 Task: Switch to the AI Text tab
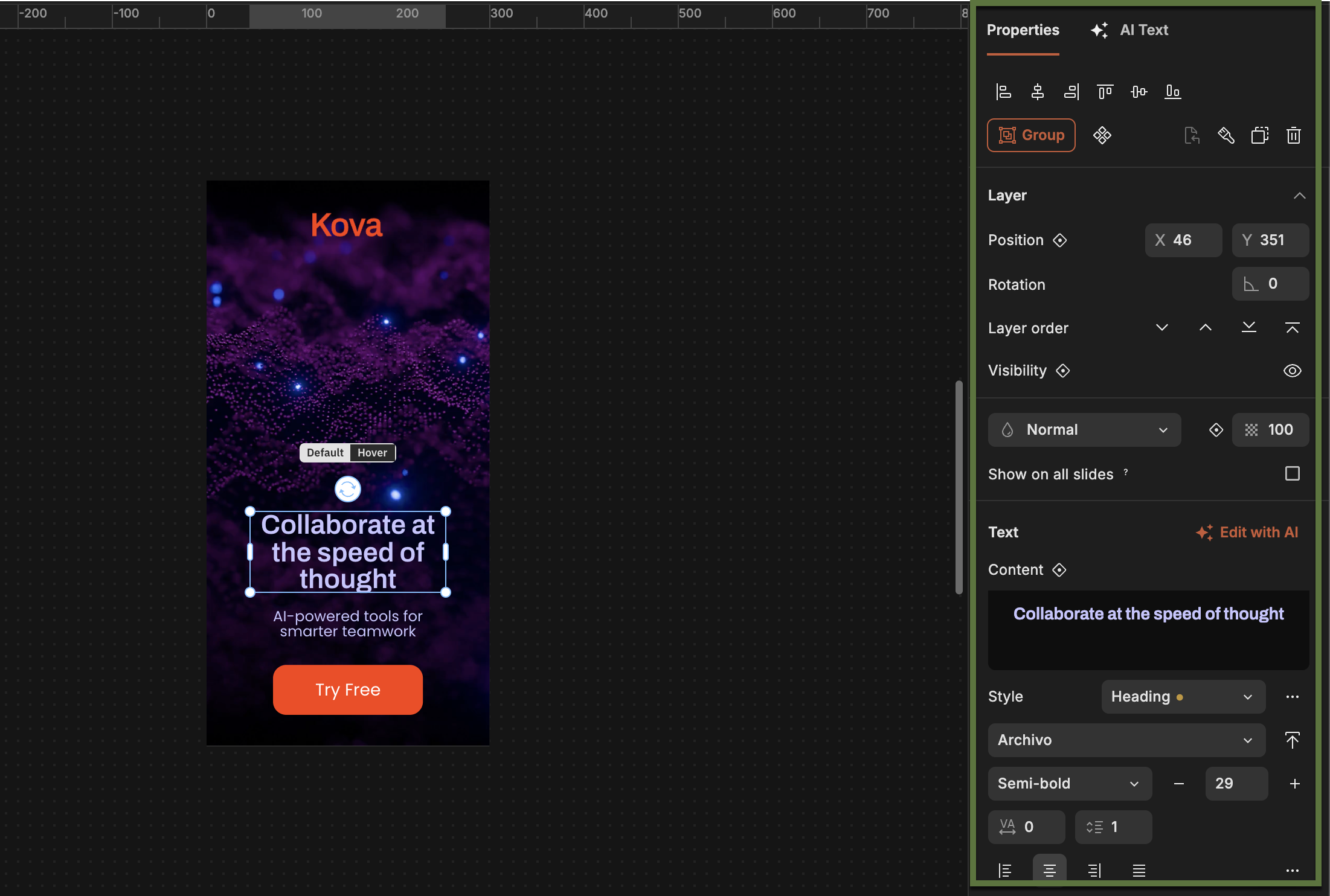[1130, 30]
